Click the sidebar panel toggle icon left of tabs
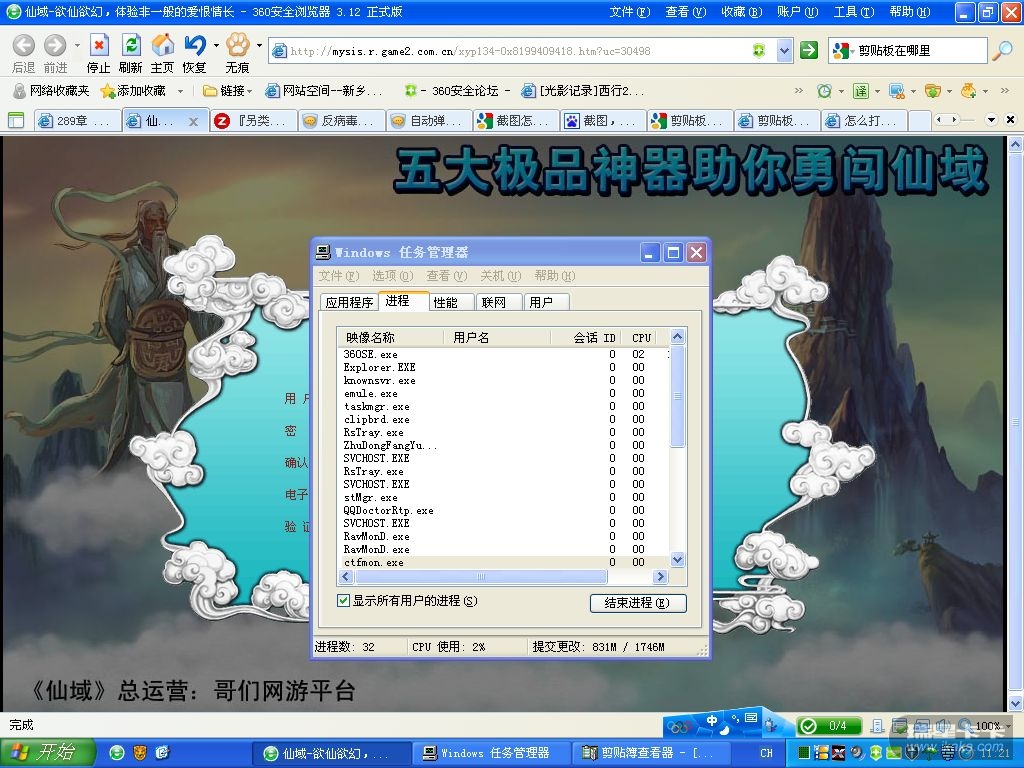Viewport: 1024px width, 768px height. click(16, 120)
